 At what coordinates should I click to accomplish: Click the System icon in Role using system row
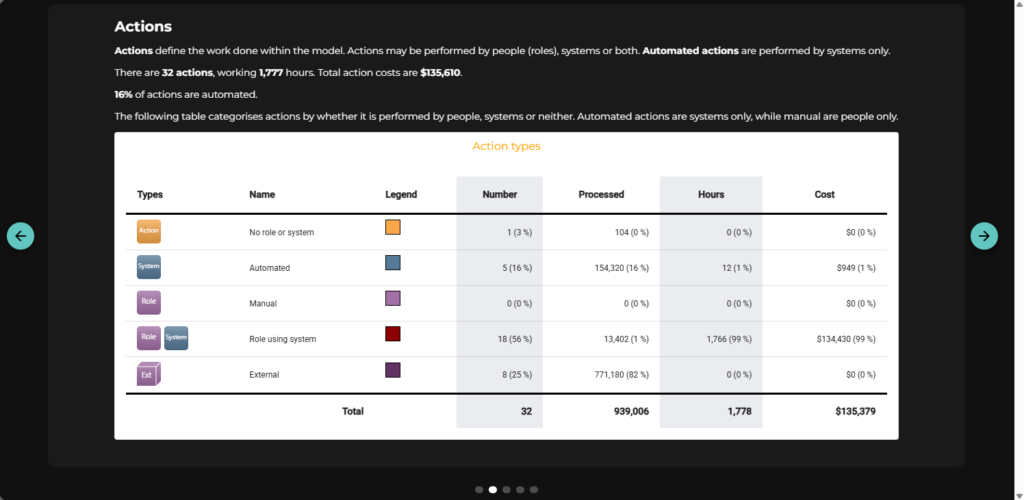[x=176, y=338]
